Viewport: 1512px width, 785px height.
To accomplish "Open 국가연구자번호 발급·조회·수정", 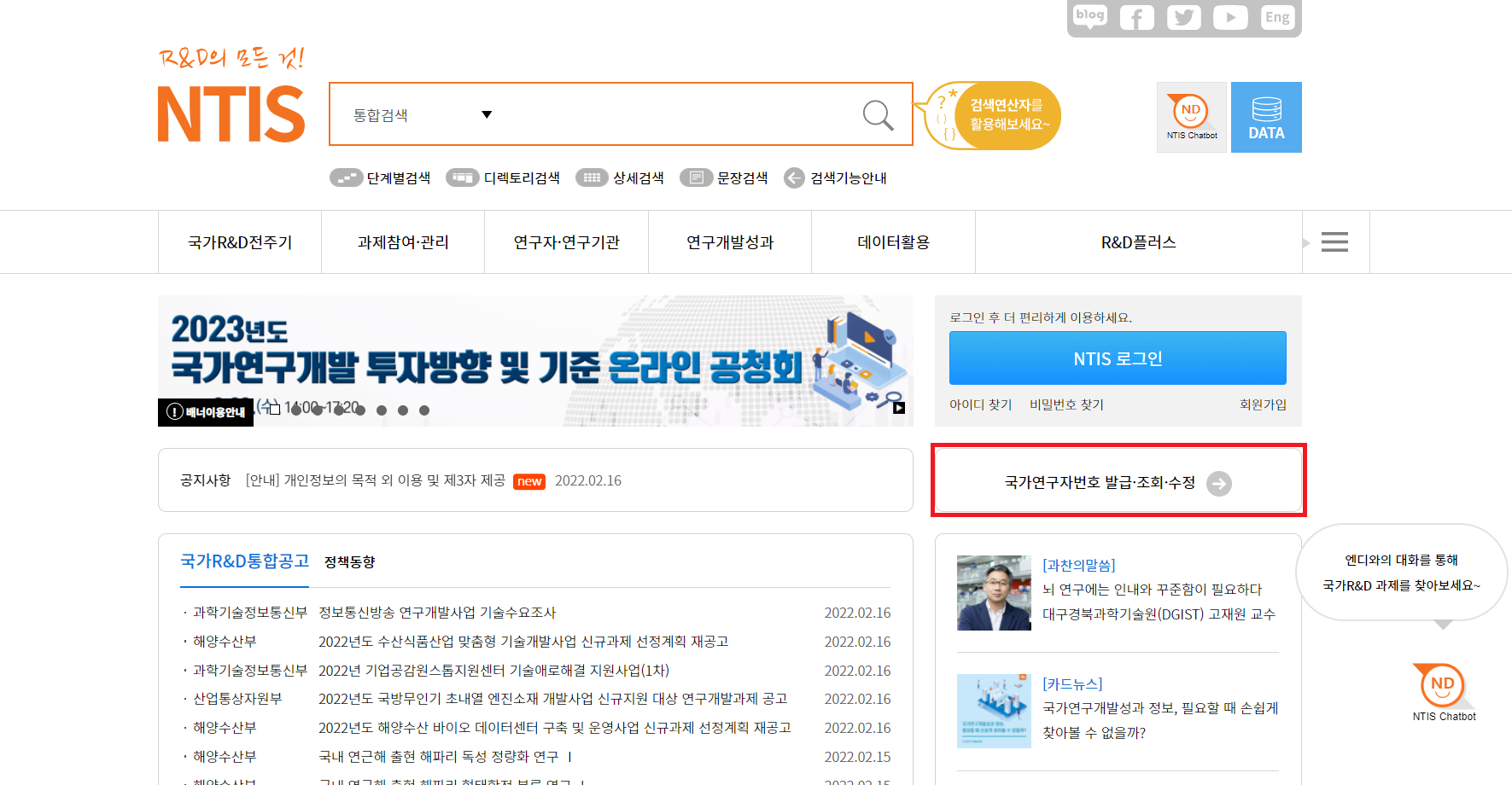I will (x=1118, y=482).
